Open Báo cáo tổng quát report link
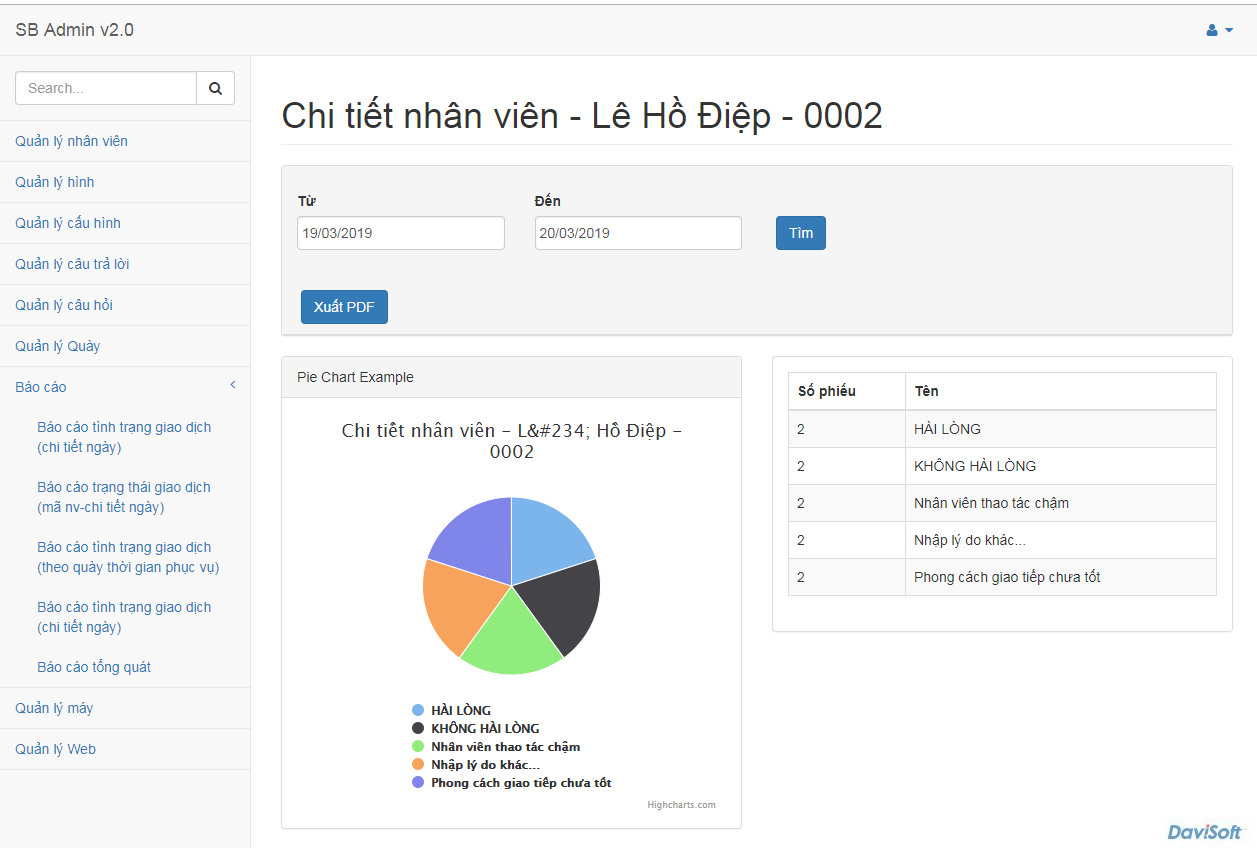The width and height of the screenshot is (1257, 848). point(94,667)
